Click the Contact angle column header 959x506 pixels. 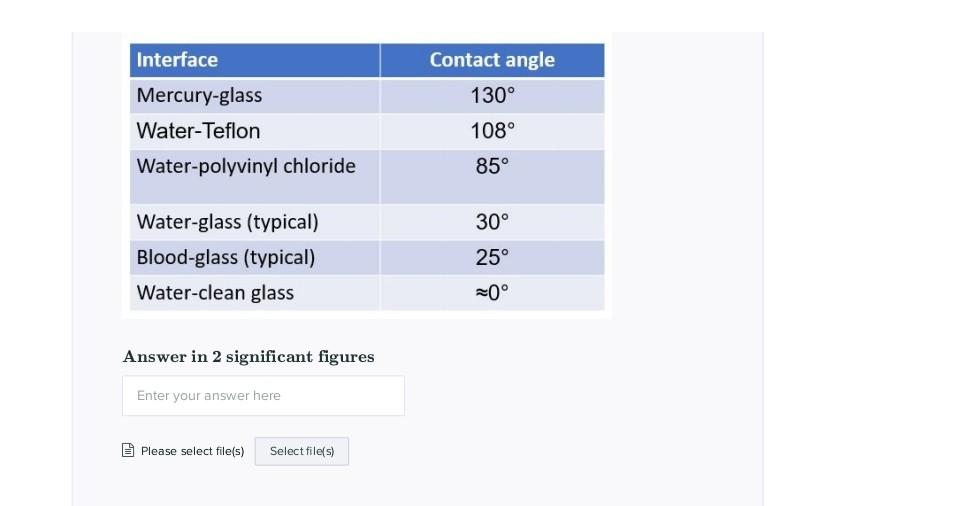[492, 60]
